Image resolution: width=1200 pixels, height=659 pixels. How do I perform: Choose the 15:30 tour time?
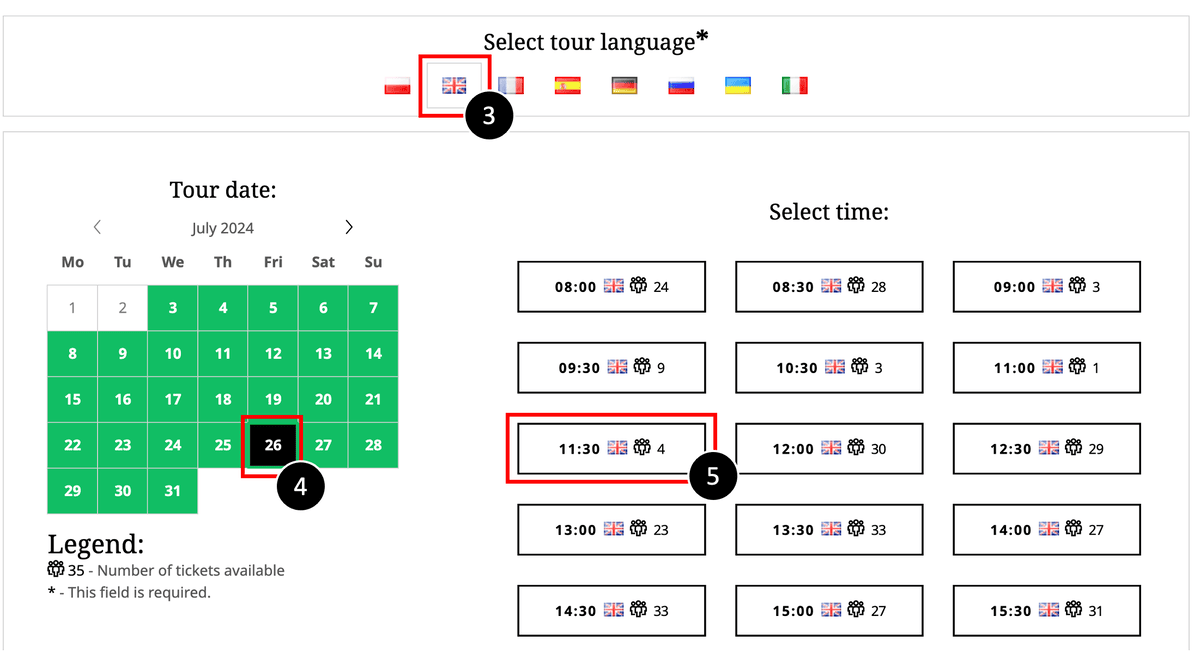pos(1047,611)
